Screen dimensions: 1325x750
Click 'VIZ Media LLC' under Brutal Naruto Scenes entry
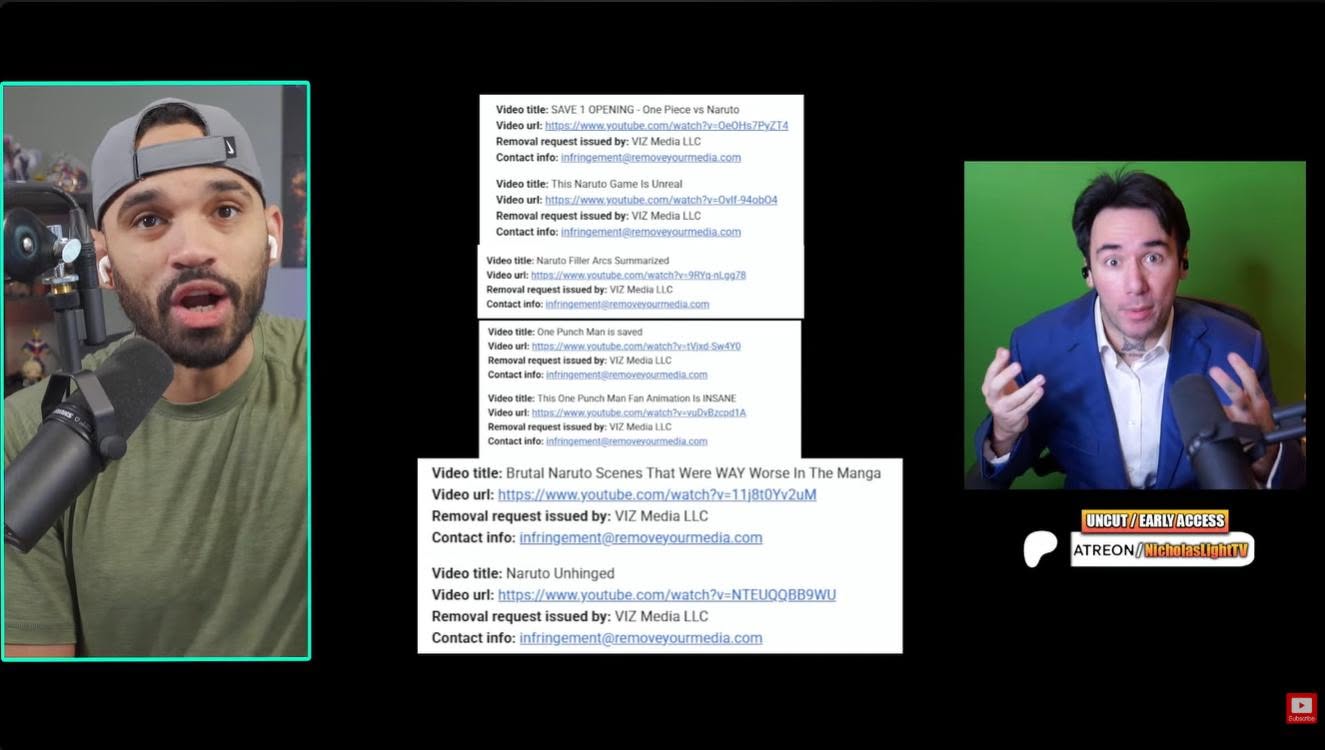661,517
